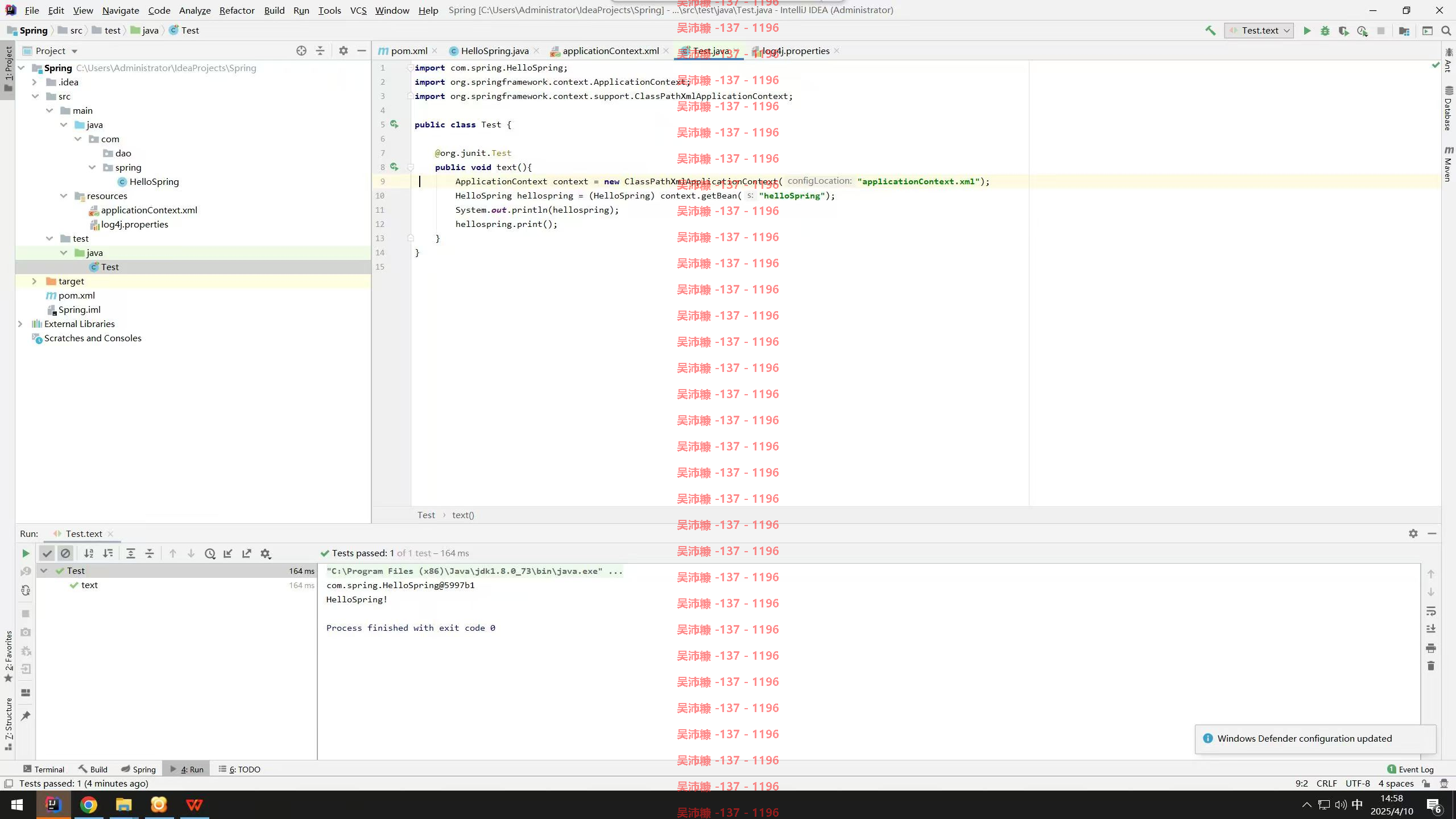Collapse the src folder
The height and width of the screenshot is (819, 1456).
coord(35,96)
